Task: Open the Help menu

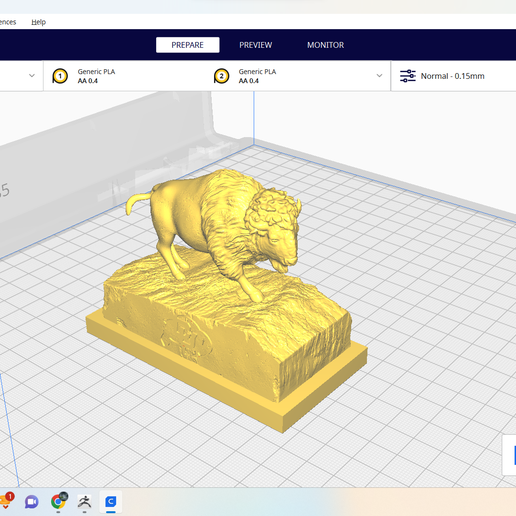Action: click(38, 22)
